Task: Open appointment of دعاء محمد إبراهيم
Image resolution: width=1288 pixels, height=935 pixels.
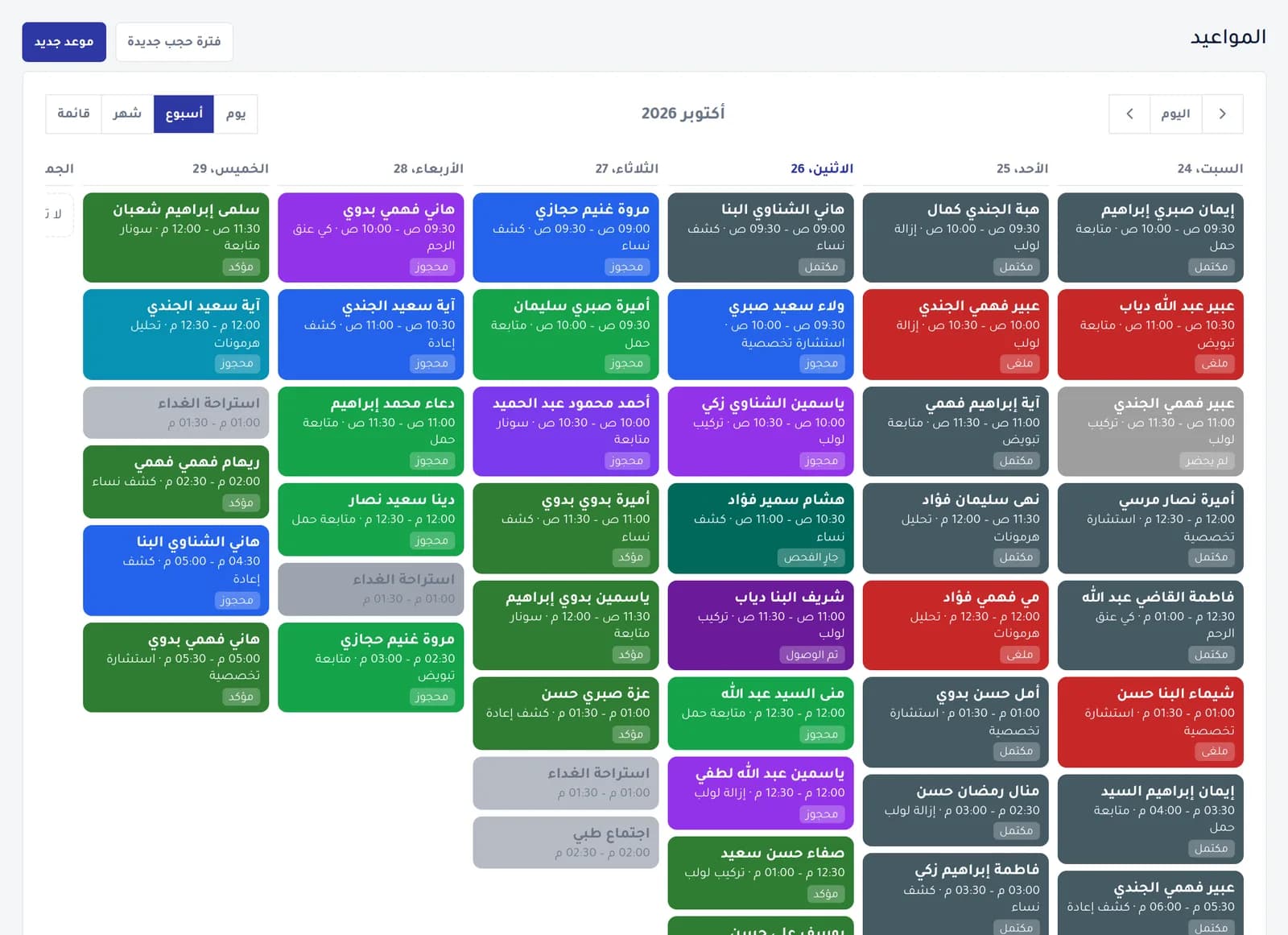Action: point(371,432)
